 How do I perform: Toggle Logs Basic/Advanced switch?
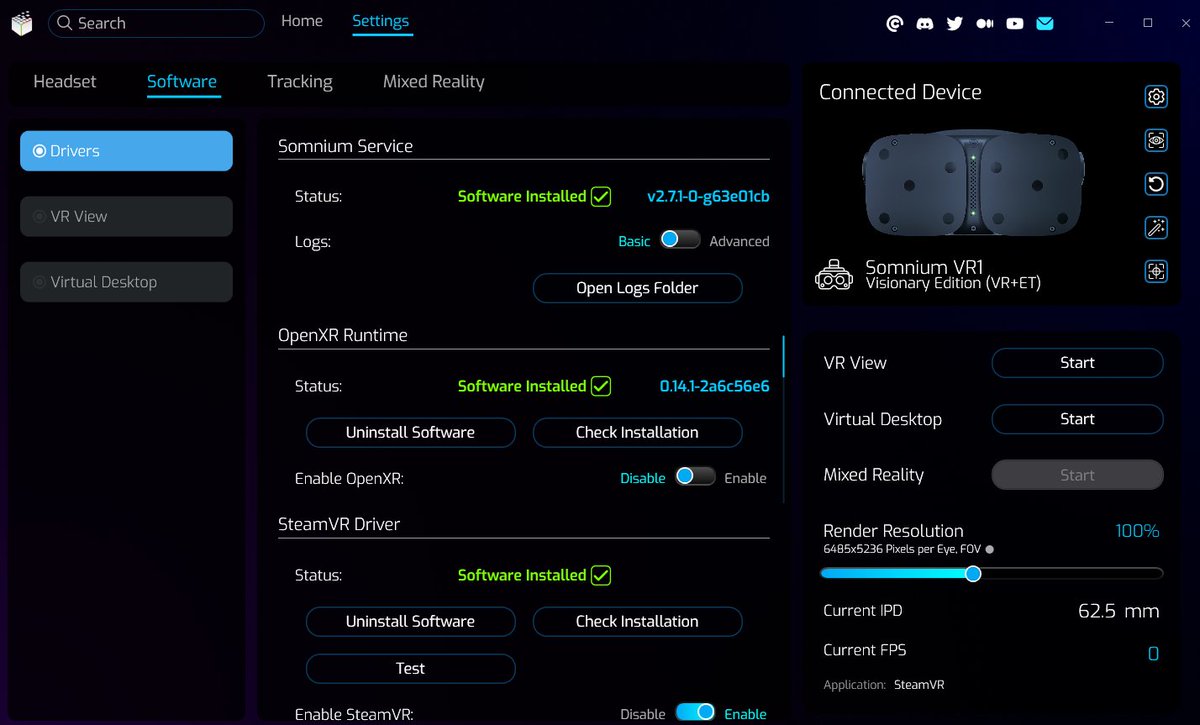tap(680, 240)
